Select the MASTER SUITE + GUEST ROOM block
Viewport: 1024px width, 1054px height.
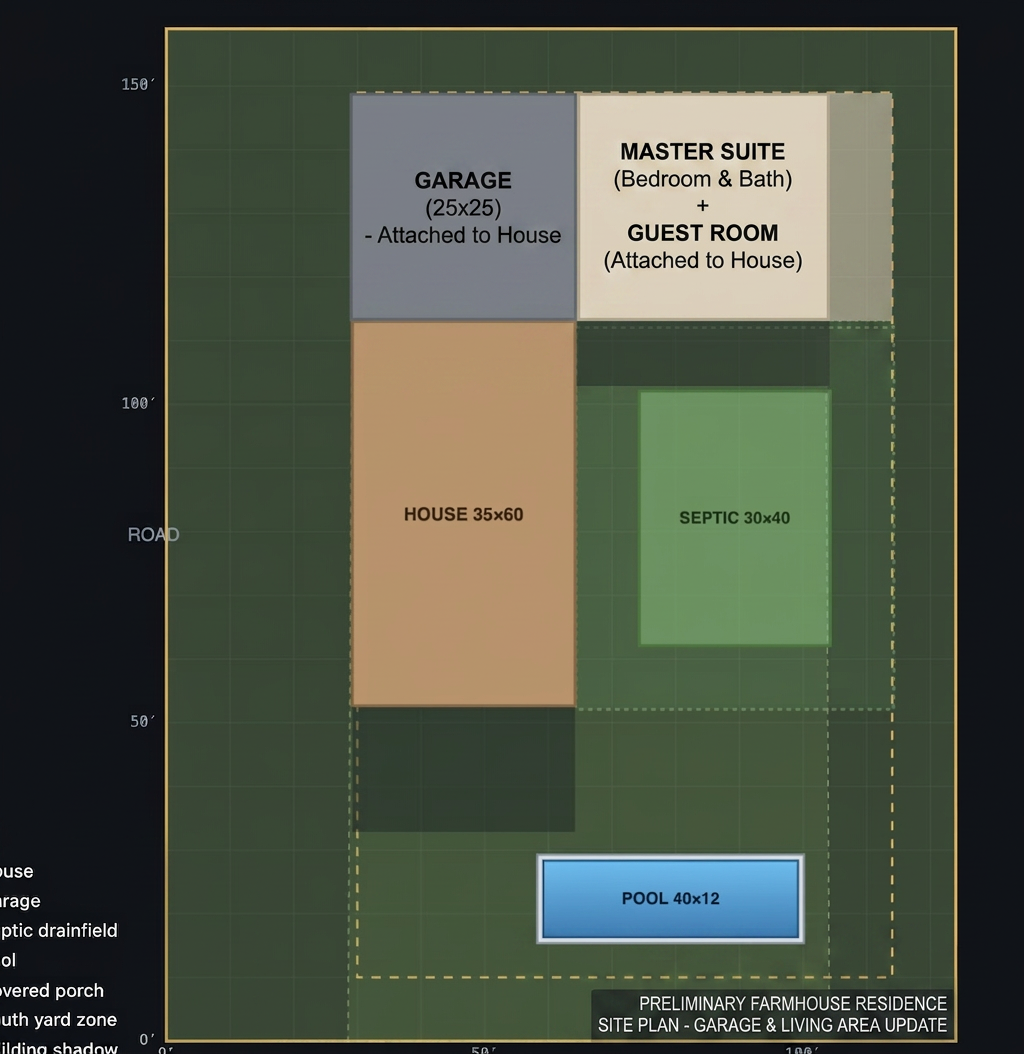(x=703, y=206)
